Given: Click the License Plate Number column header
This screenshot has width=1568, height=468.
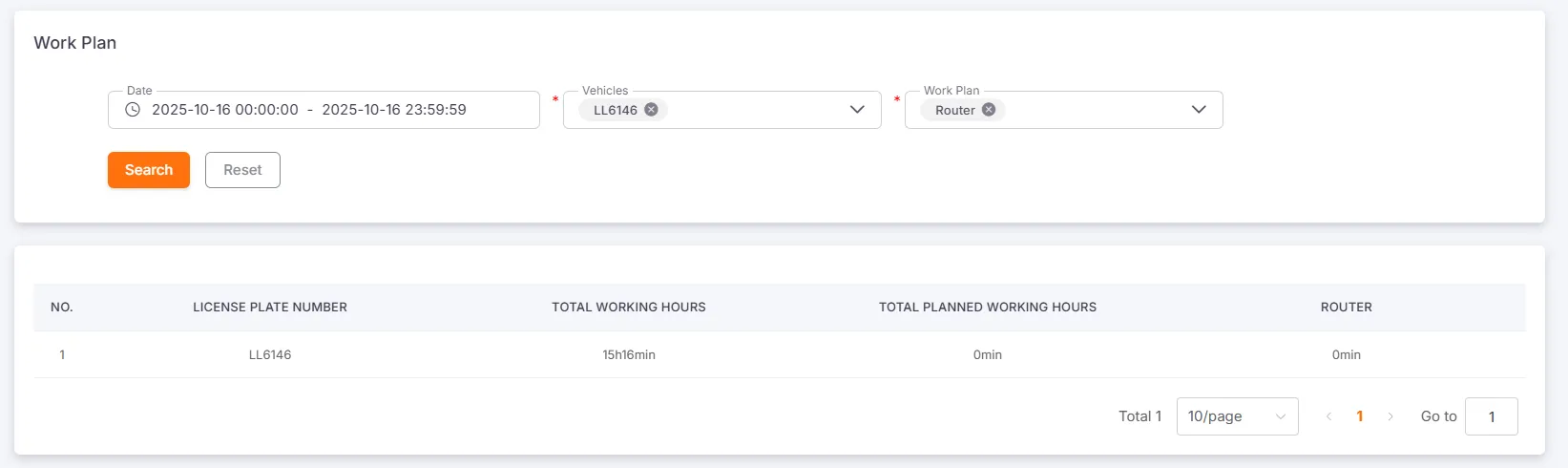Looking at the screenshot, I should pyautogui.click(x=270, y=308).
